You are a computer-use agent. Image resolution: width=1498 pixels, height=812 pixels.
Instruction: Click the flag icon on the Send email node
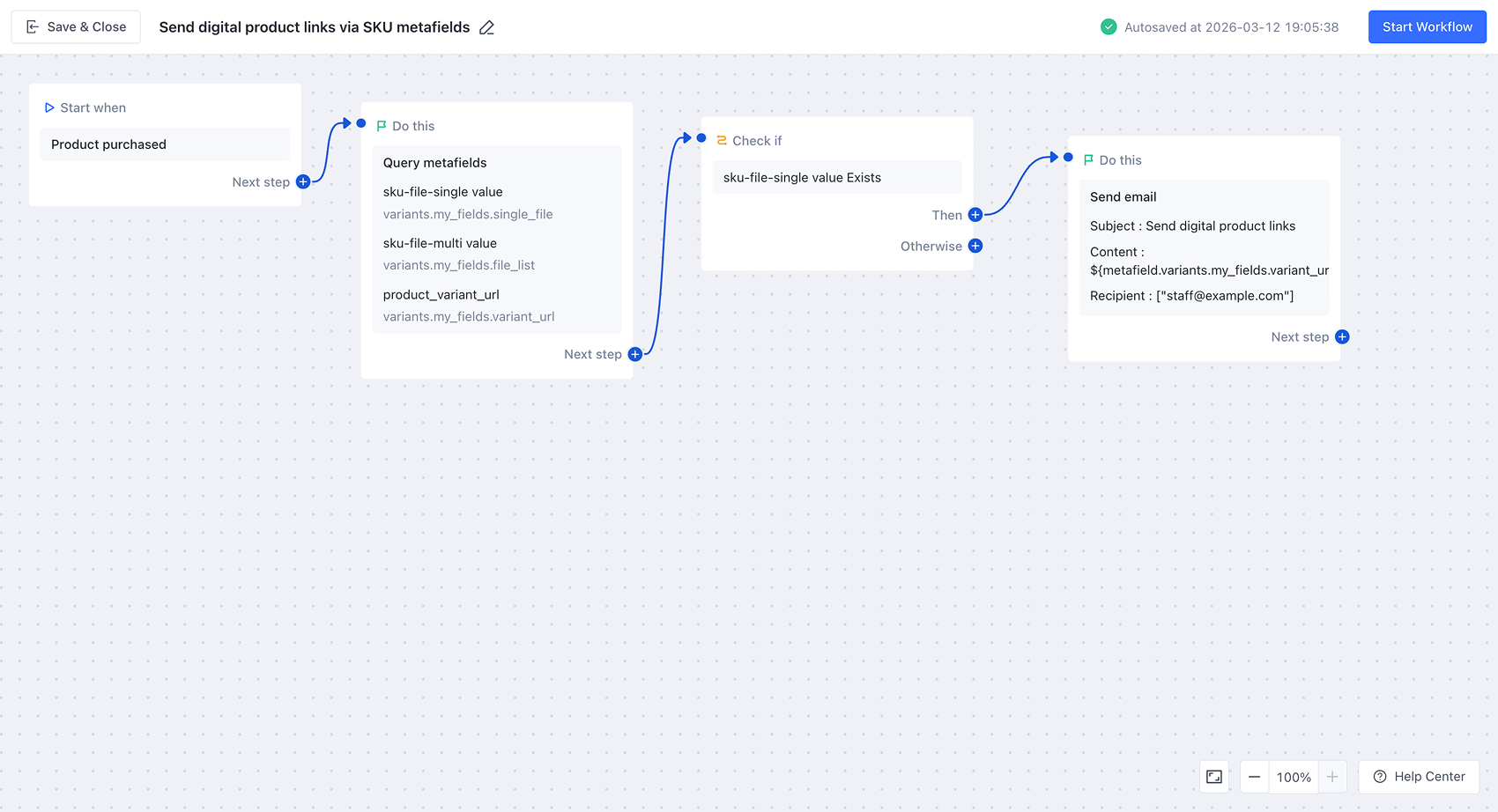pyautogui.click(x=1088, y=159)
